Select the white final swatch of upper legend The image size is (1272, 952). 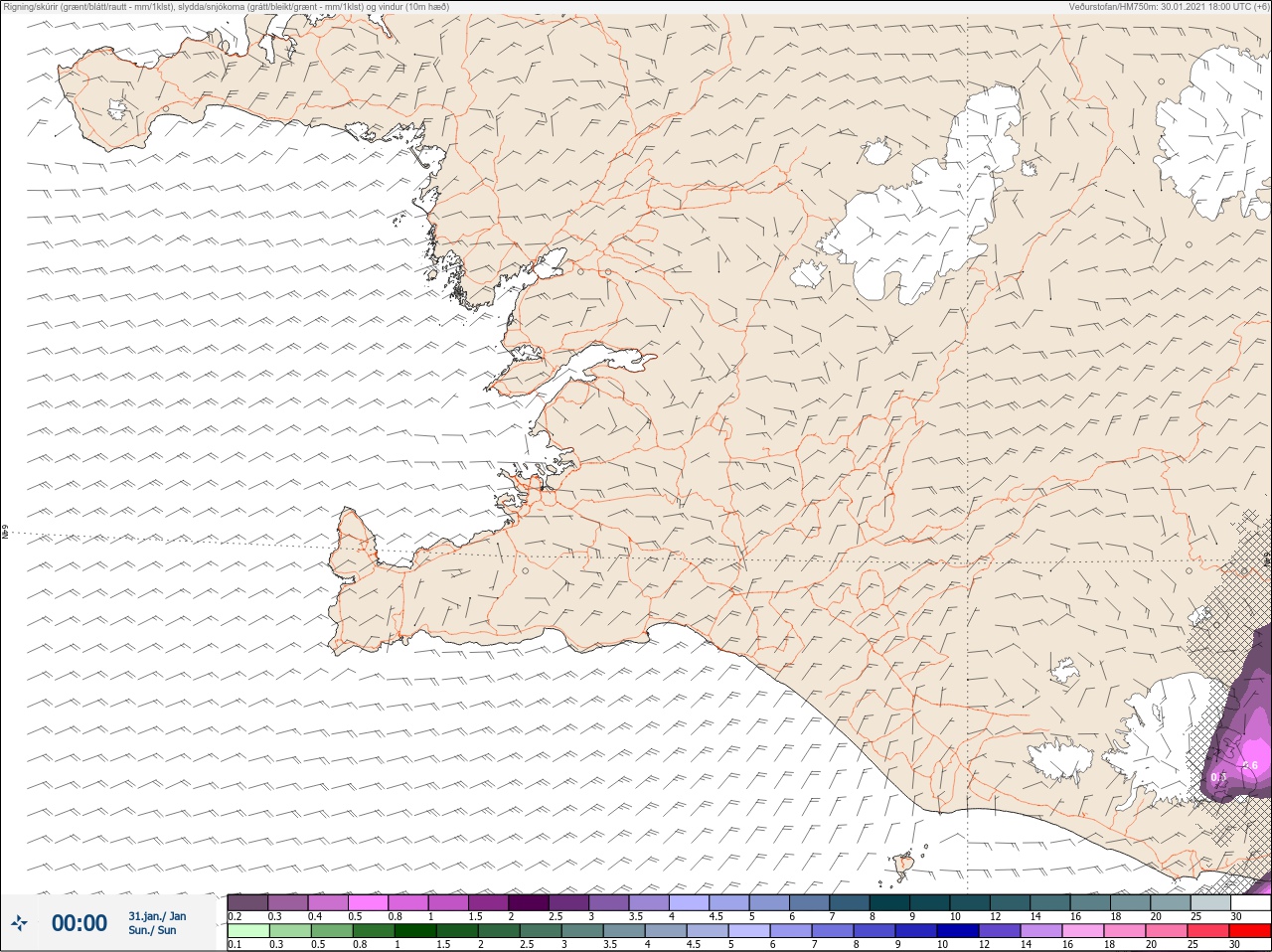click(x=1250, y=902)
